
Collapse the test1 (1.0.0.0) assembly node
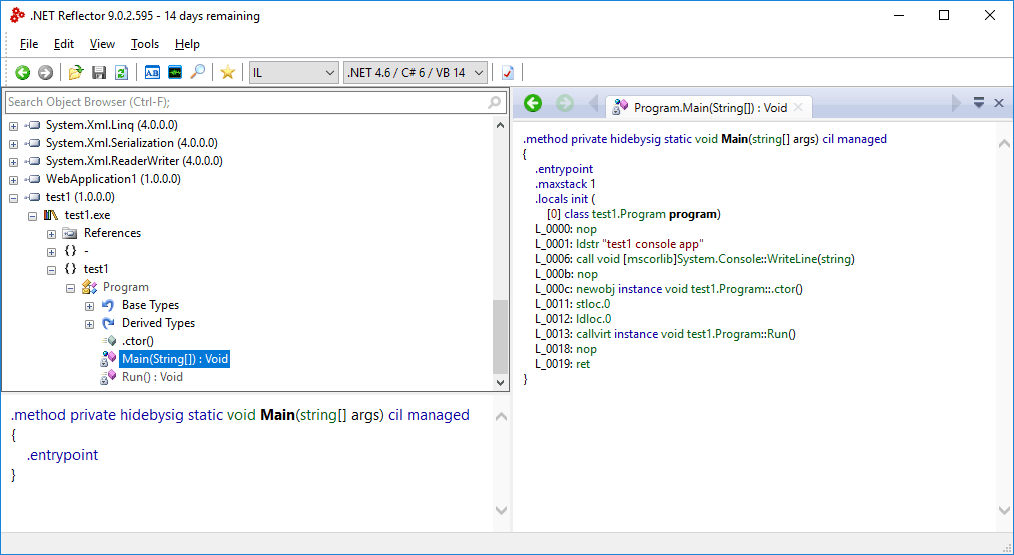coord(13,197)
